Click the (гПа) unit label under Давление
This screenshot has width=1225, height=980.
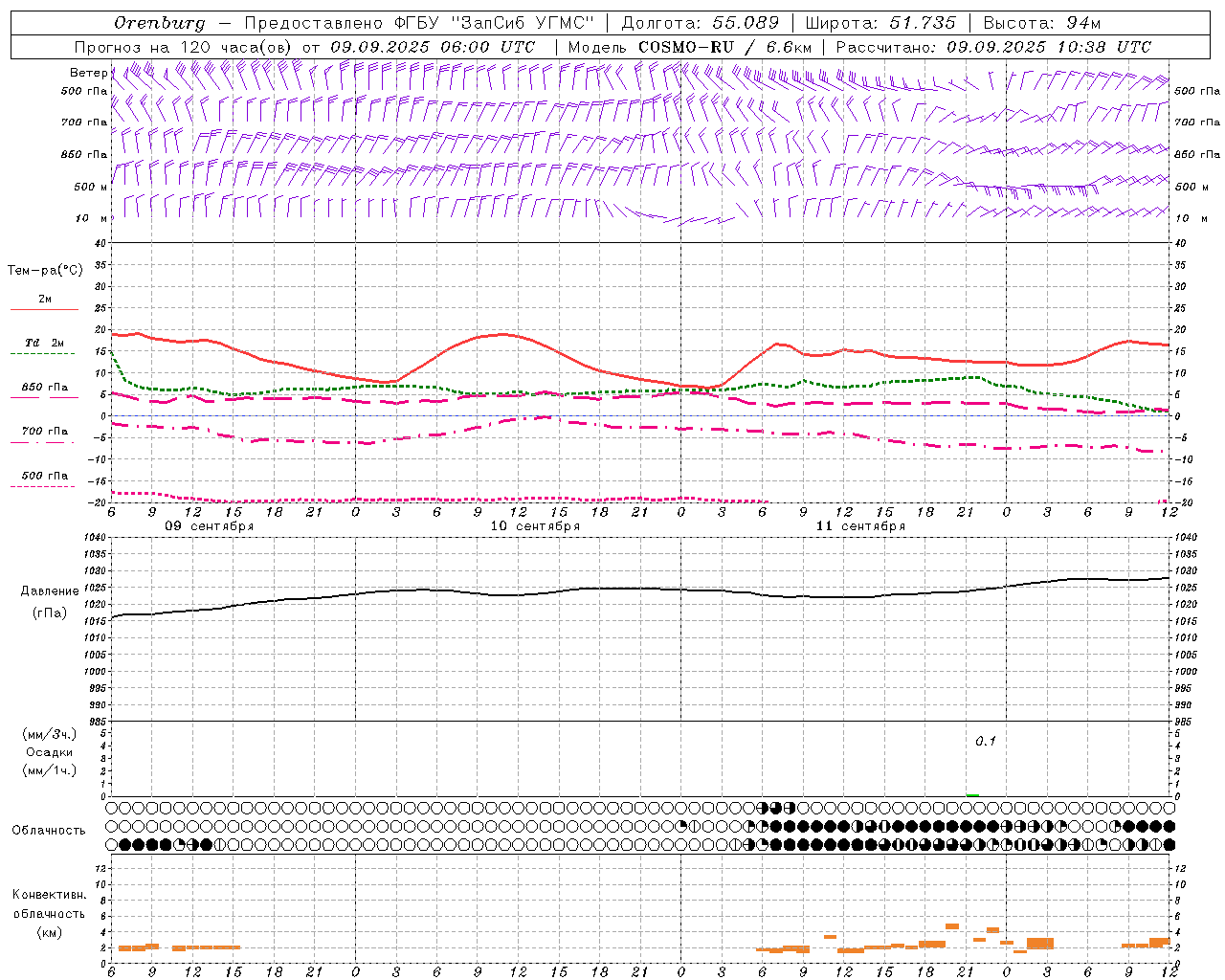click(x=49, y=612)
